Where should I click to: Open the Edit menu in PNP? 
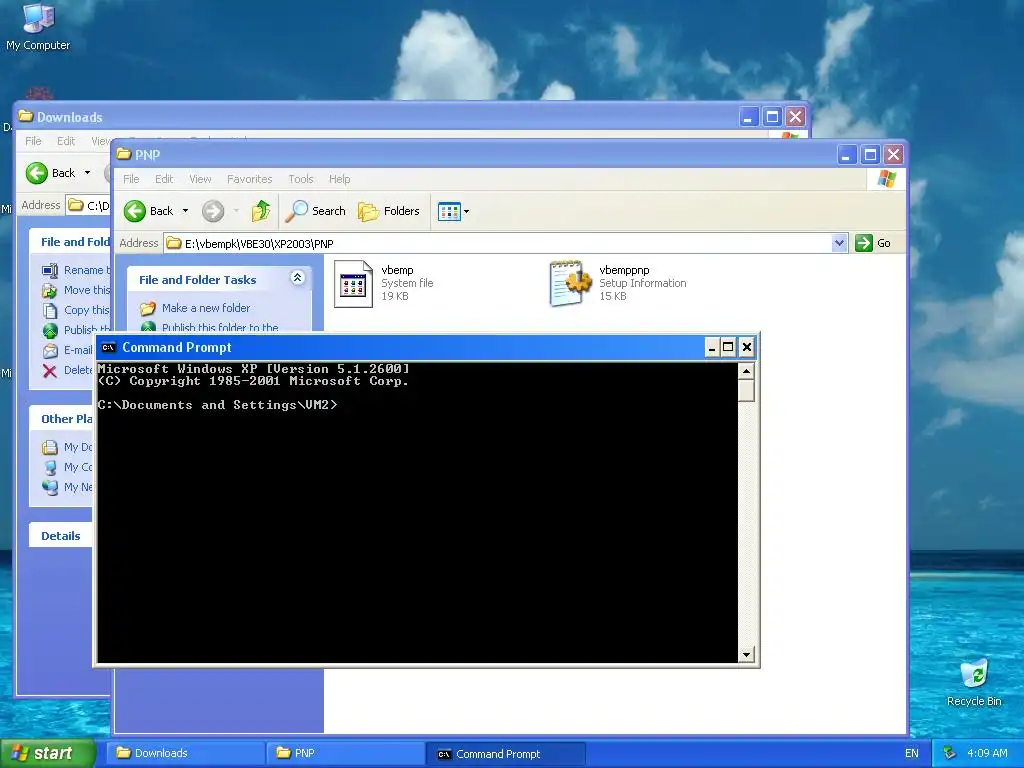pyautogui.click(x=164, y=179)
